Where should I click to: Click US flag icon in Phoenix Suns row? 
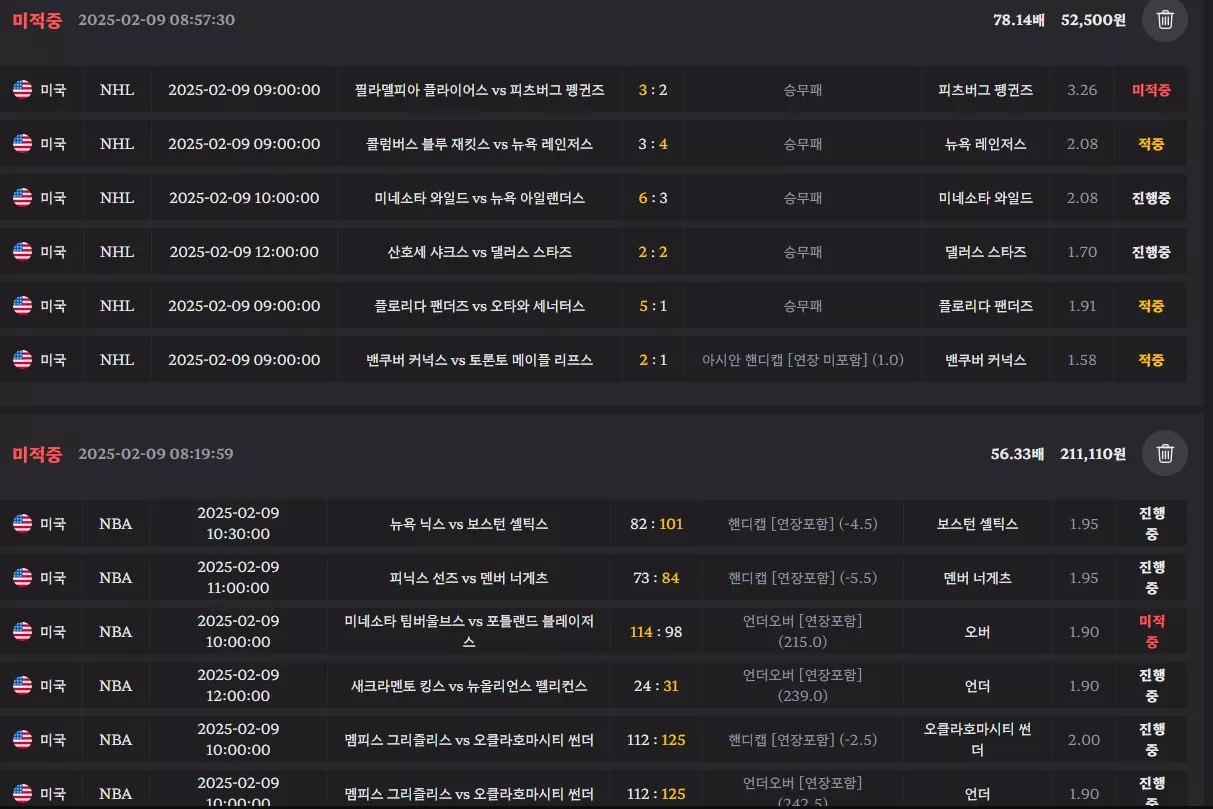click(x=23, y=578)
